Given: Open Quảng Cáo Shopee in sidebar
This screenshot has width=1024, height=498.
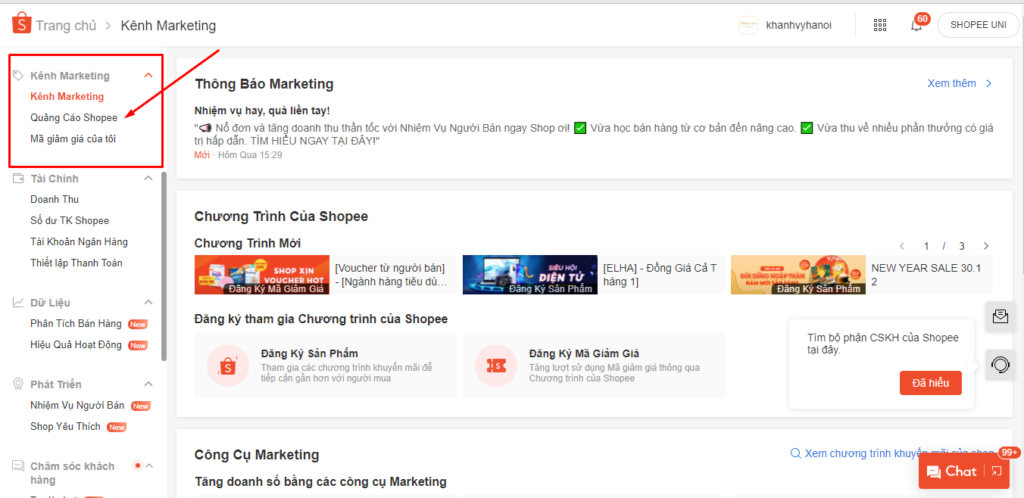Looking at the screenshot, I should (74, 117).
